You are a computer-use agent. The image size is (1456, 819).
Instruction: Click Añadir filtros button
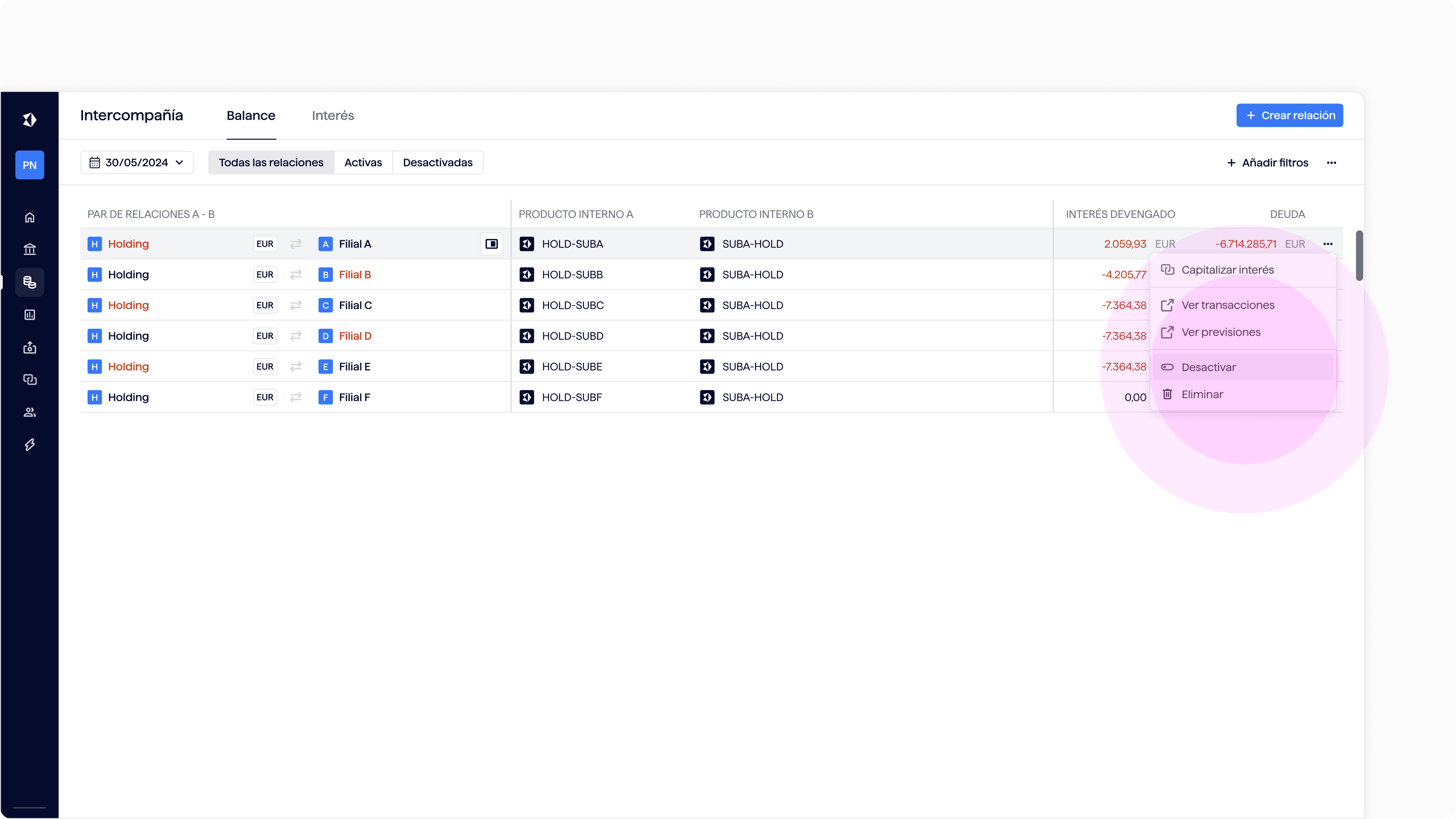1267,163
